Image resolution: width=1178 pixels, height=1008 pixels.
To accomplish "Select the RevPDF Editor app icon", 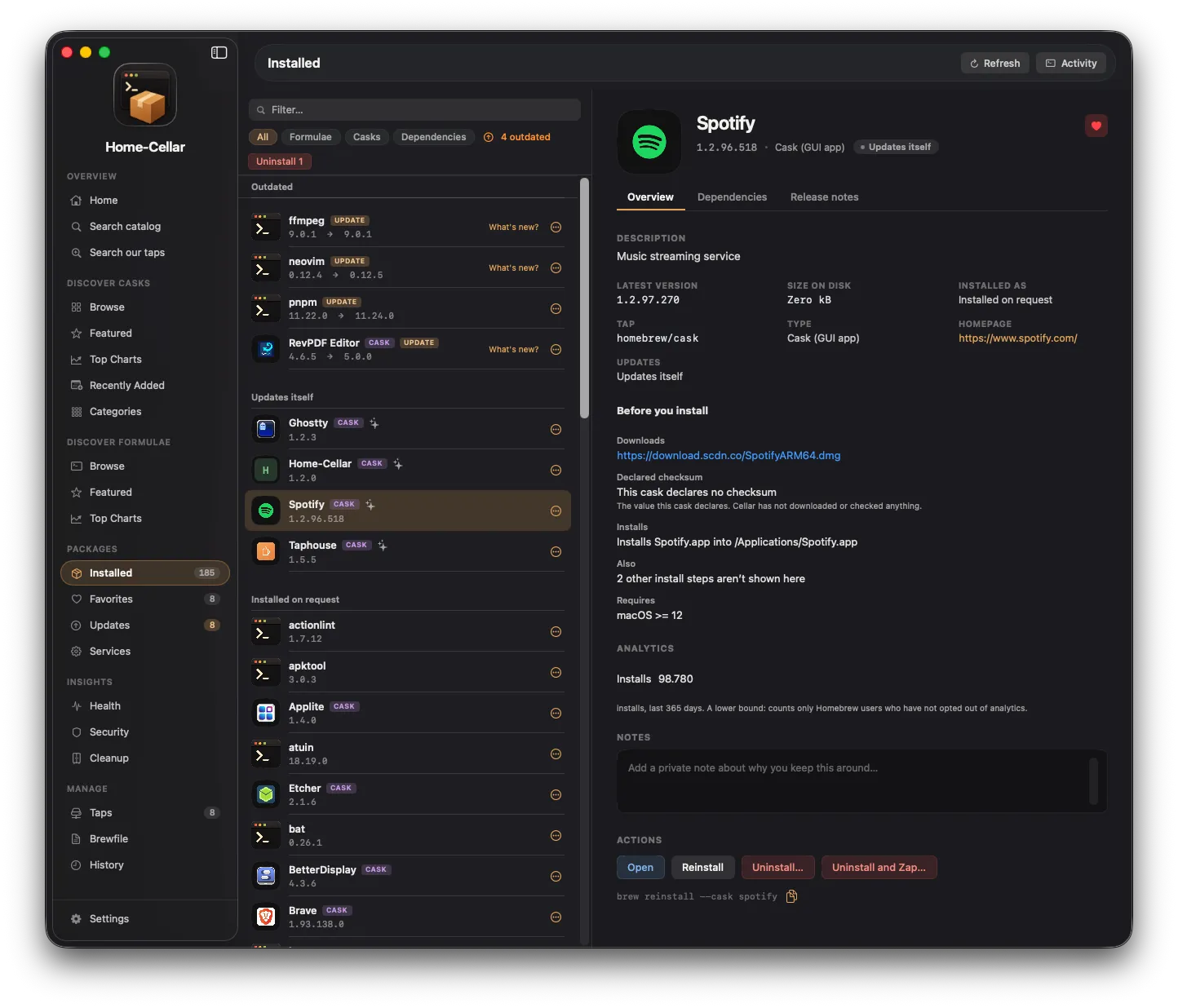I will 266,349.
